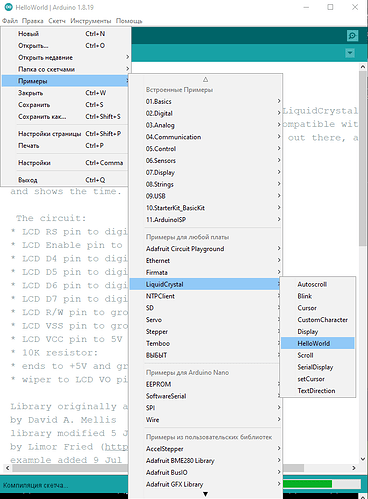Open the Правка menu
This screenshot has width=368, height=499.
(x=33, y=21)
